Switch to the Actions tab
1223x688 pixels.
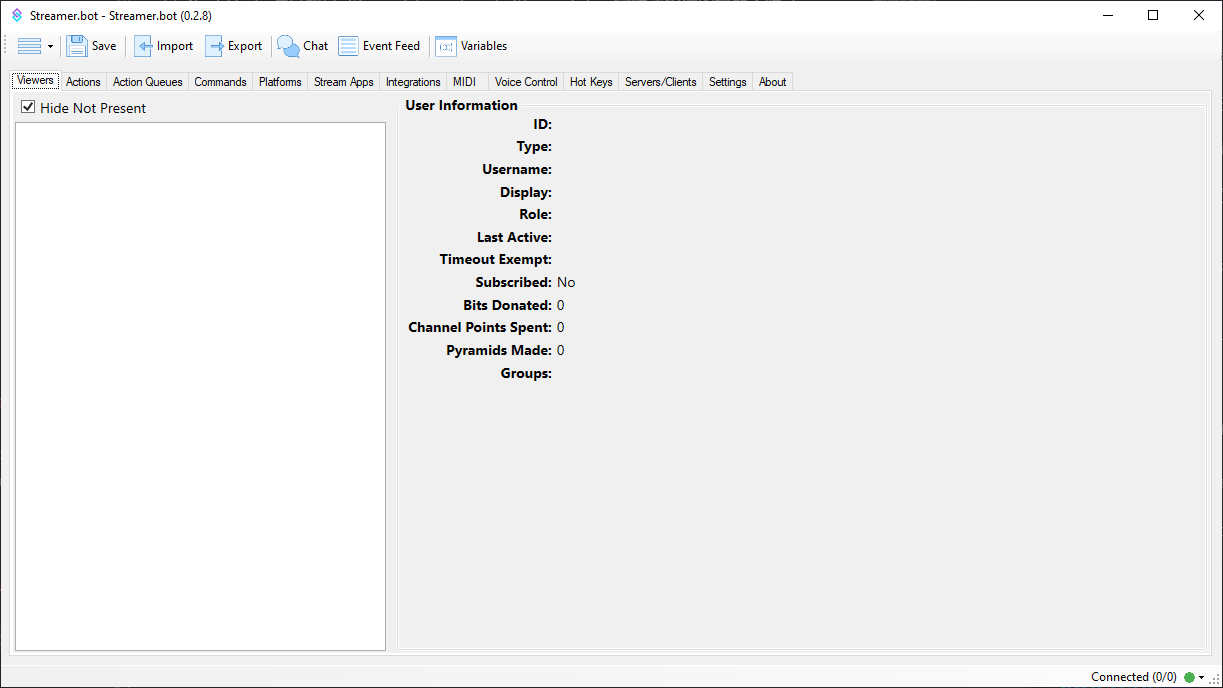coord(83,82)
